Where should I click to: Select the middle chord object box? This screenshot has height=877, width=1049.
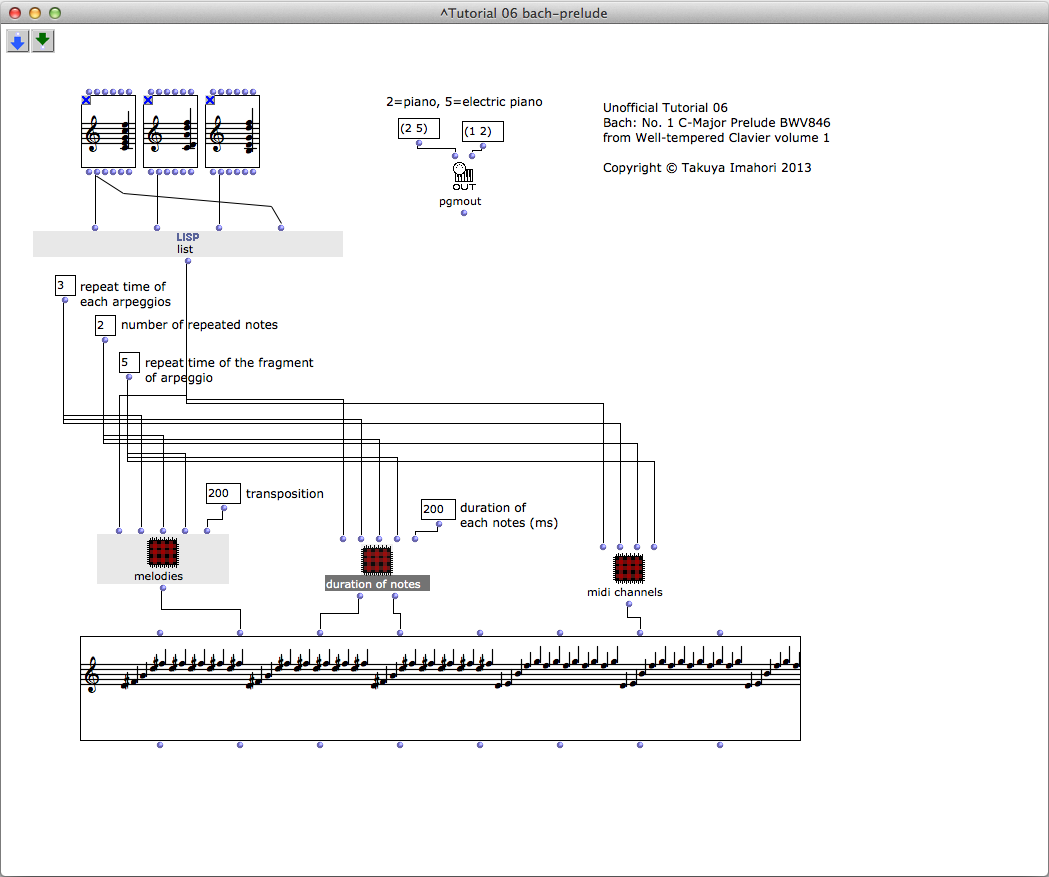[x=170, y=132]
